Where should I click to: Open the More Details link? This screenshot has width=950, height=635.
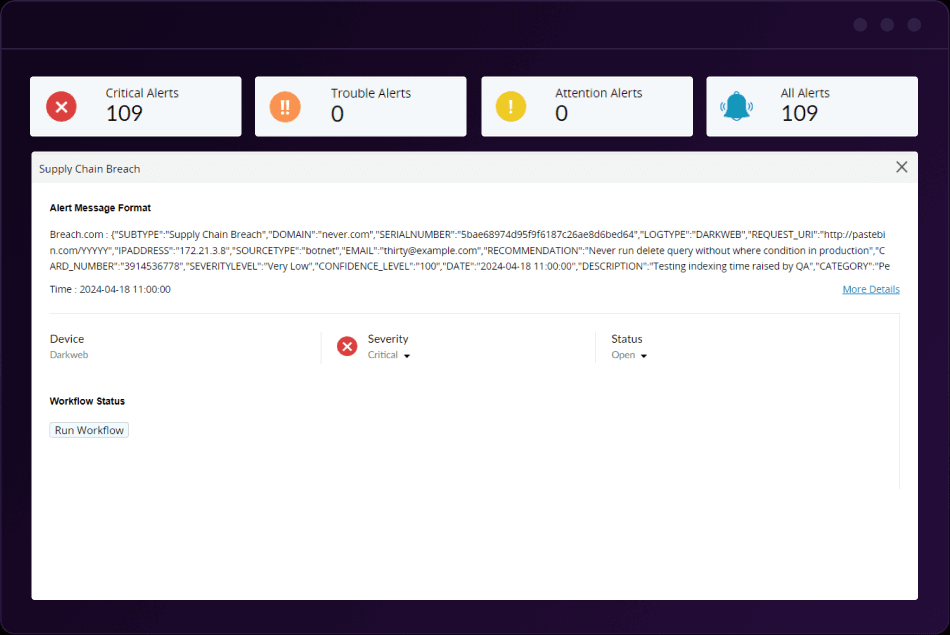pyautogui.click(x=870, y=289)
